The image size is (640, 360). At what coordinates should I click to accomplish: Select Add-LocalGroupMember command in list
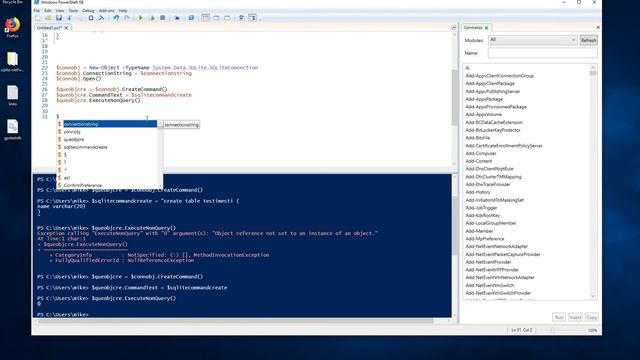pyautogui.click(x=491, y=223)
